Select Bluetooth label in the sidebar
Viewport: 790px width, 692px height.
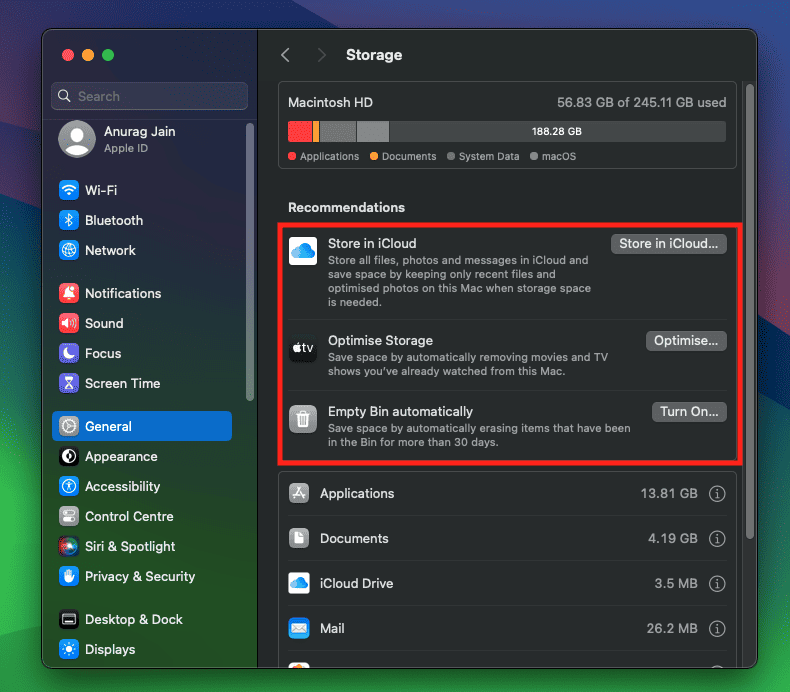(x=114, y=220)
